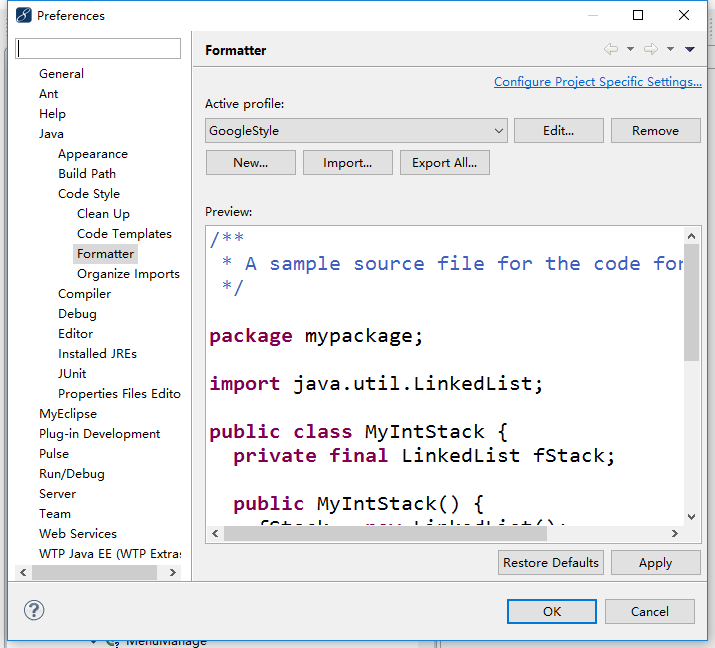Image resolution: width=715 pixels, height=648 pixels.
Task: Click preview scroll down arrow
Action: [x=691, y=517]
